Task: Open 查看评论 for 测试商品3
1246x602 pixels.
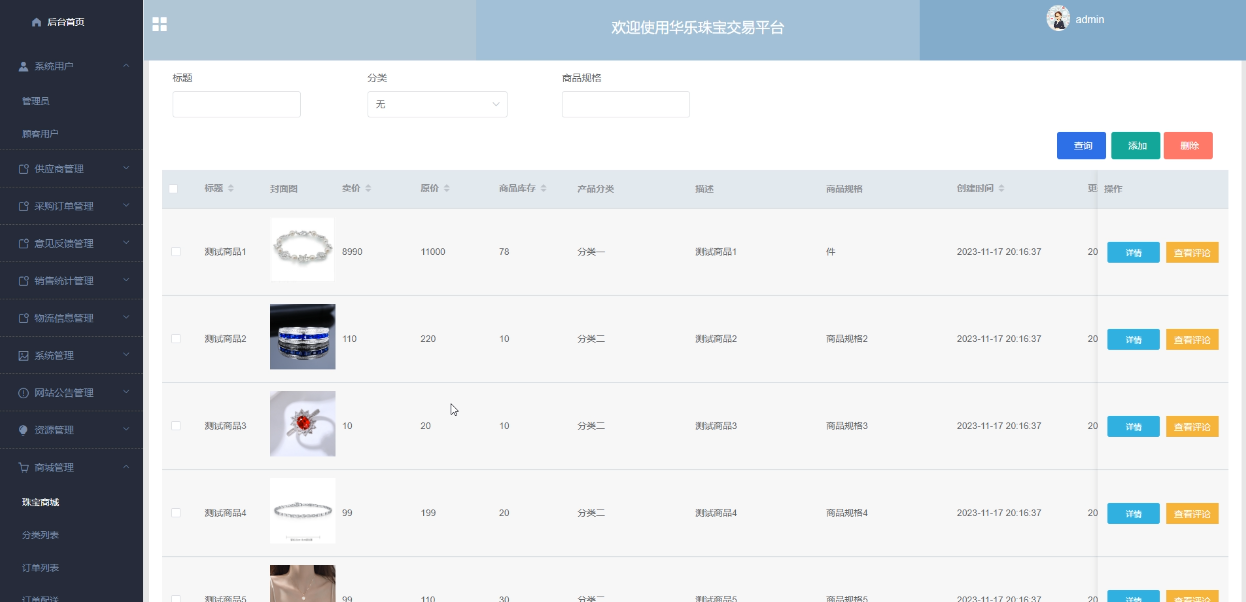Action: click(1192, 427)
